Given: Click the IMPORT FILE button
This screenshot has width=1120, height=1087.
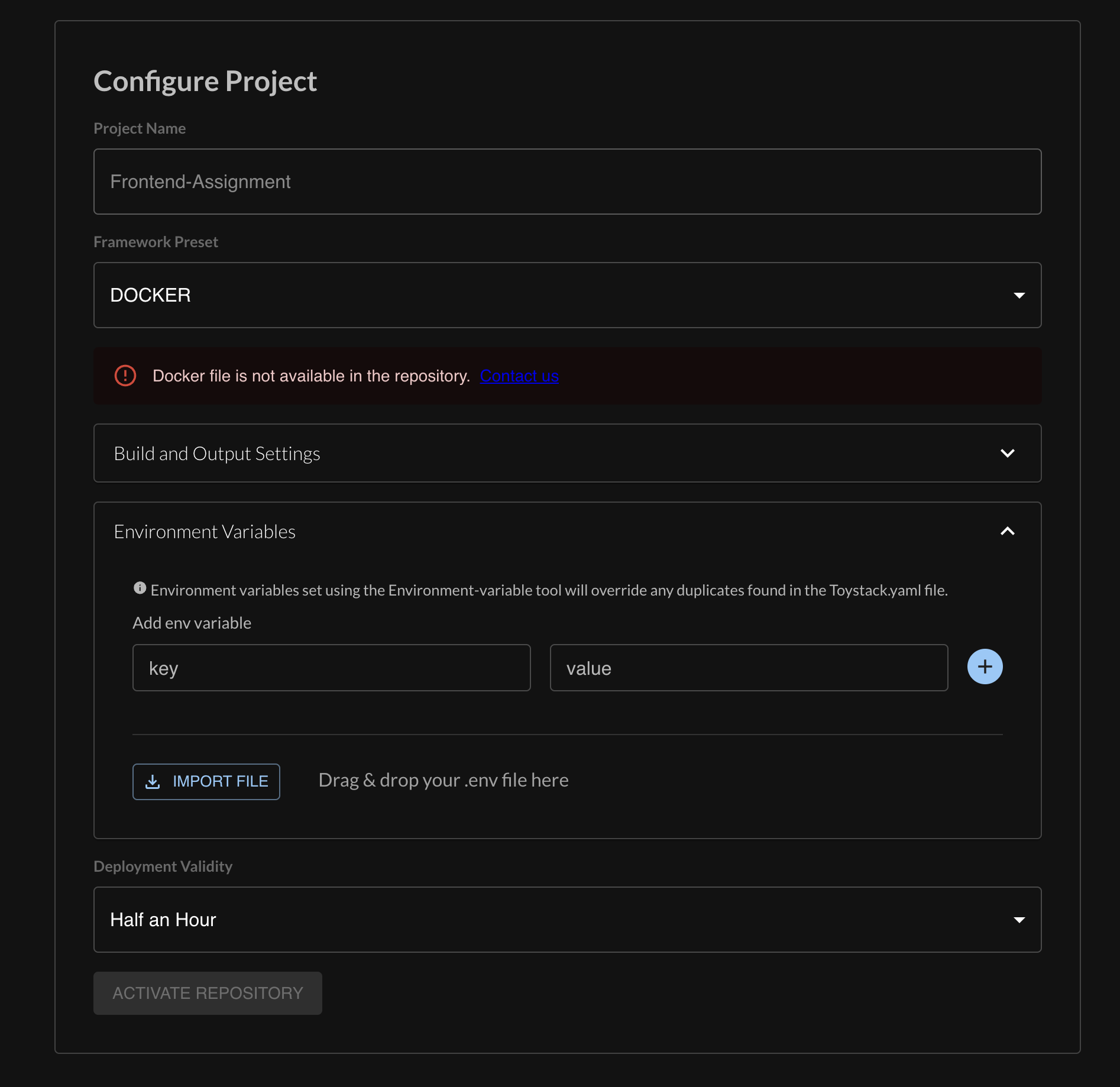Looking at the screenshot, I should 206,782.
